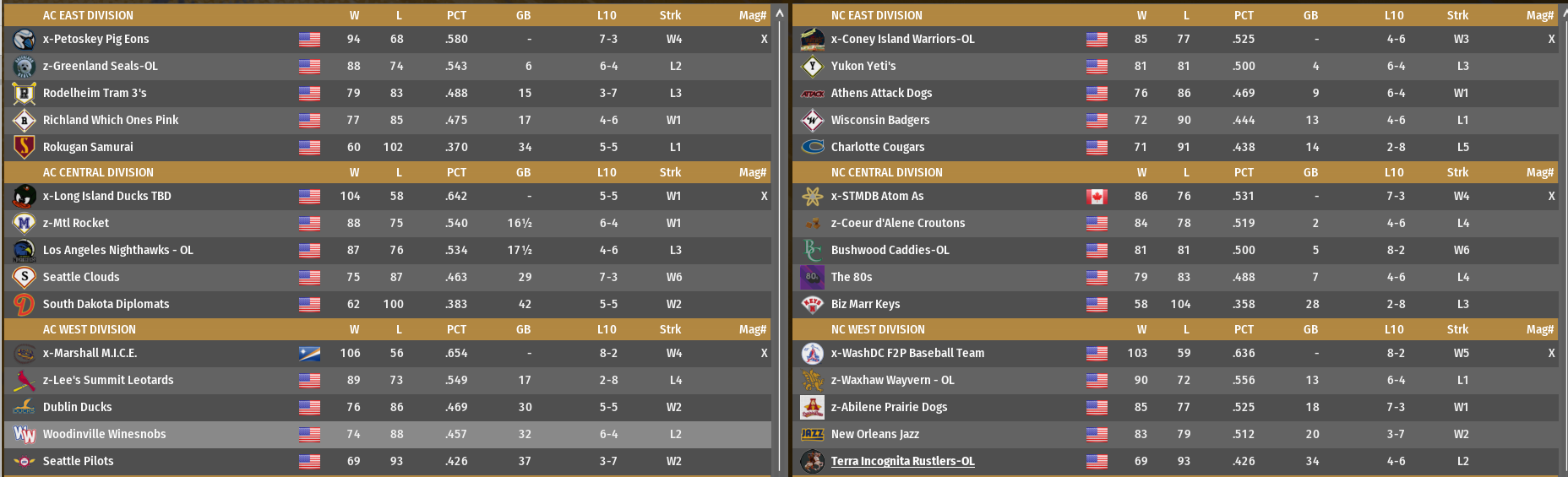Click the Canadian flag beside STMDB Atom As
This screenshot has height=477, width=1568.
click(x=1097, y=197)
